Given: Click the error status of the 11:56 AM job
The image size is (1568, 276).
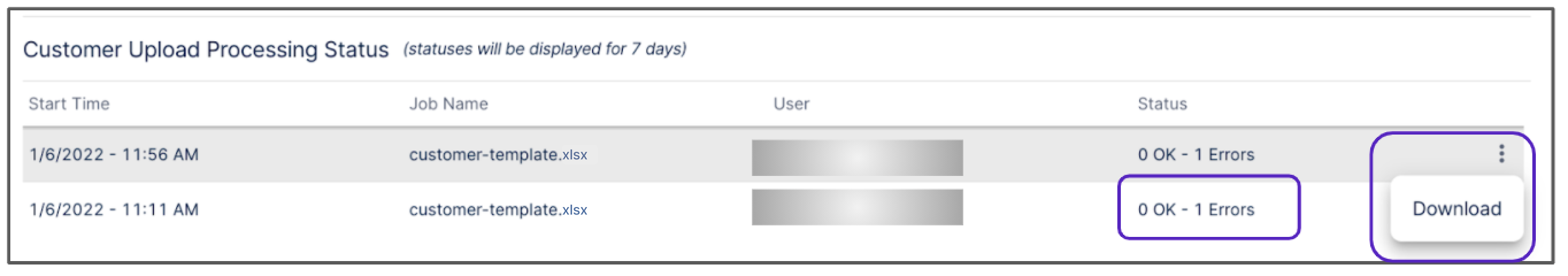Looking at the screenshot, I should (1196, 155).
